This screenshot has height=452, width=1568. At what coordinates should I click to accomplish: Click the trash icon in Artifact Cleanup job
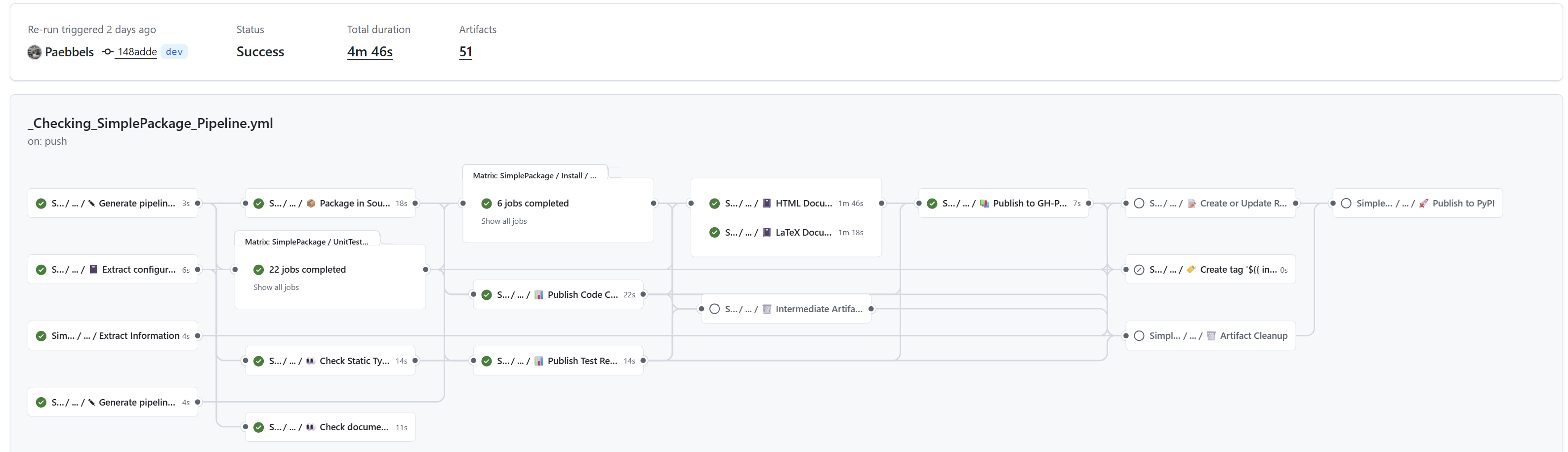coord(1211,336)
